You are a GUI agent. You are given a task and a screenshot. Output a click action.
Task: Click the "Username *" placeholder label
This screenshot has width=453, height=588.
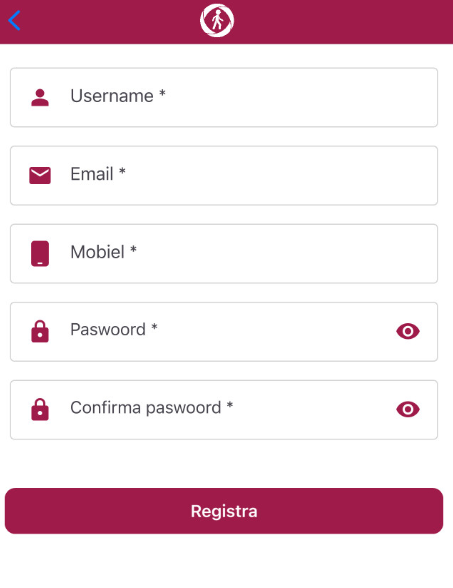118,96
